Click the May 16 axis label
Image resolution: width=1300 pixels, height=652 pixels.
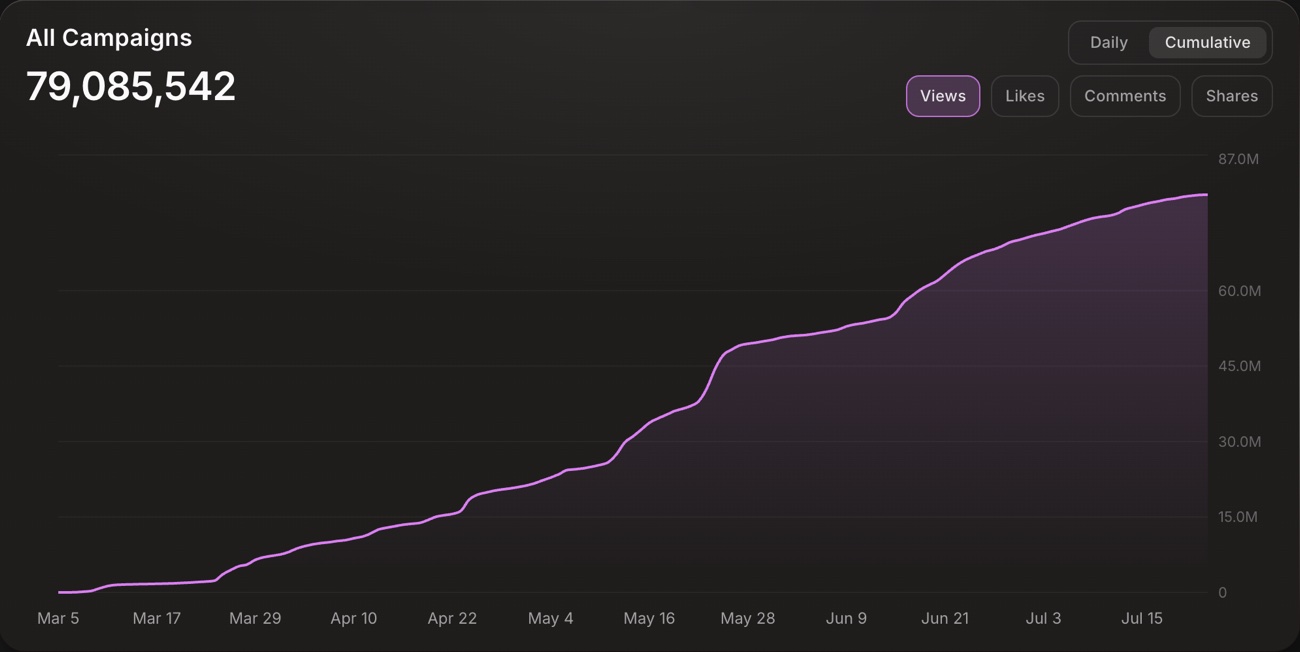click(x=649, y=619)
